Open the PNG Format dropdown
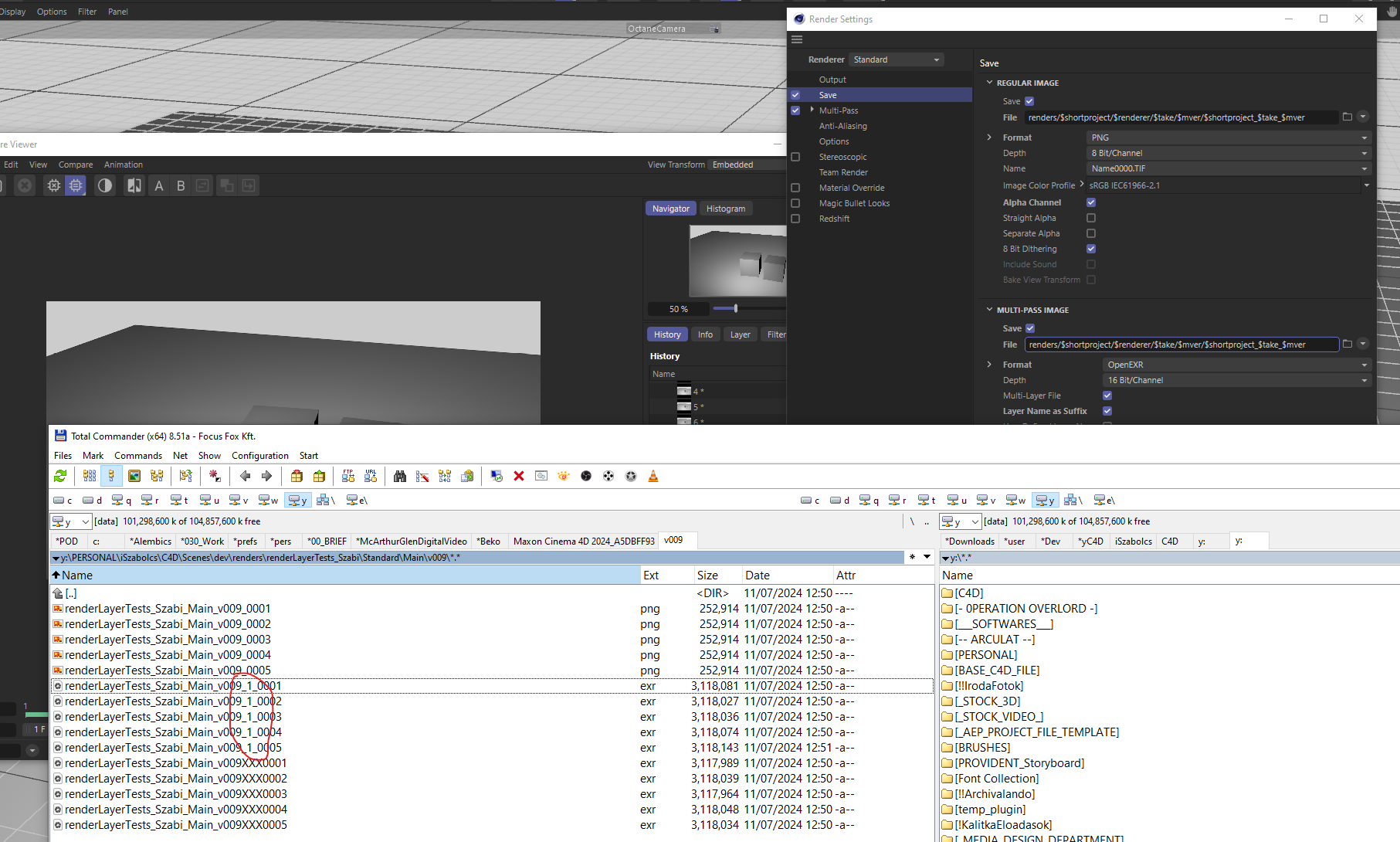This screenshot has height=842, width=1400. coord(1229,138)
